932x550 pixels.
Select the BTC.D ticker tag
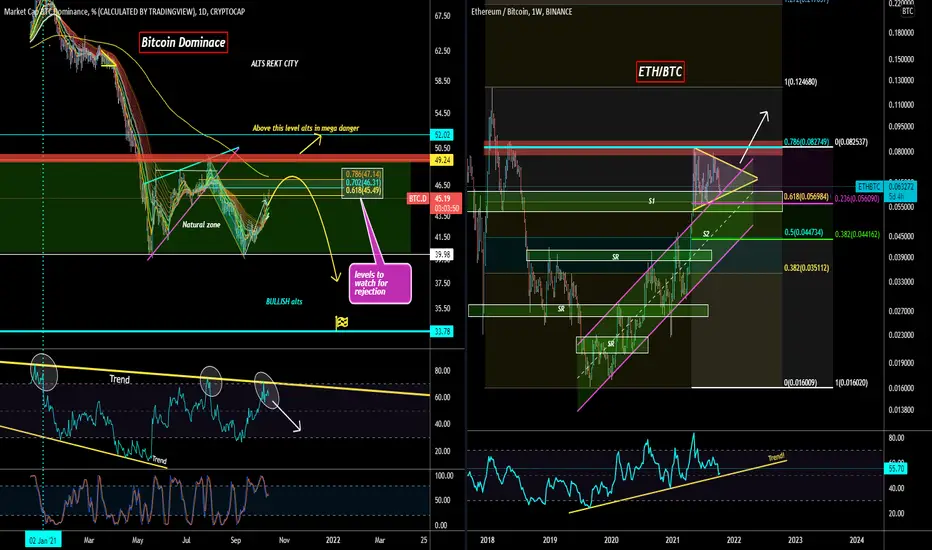click(418, 199)
